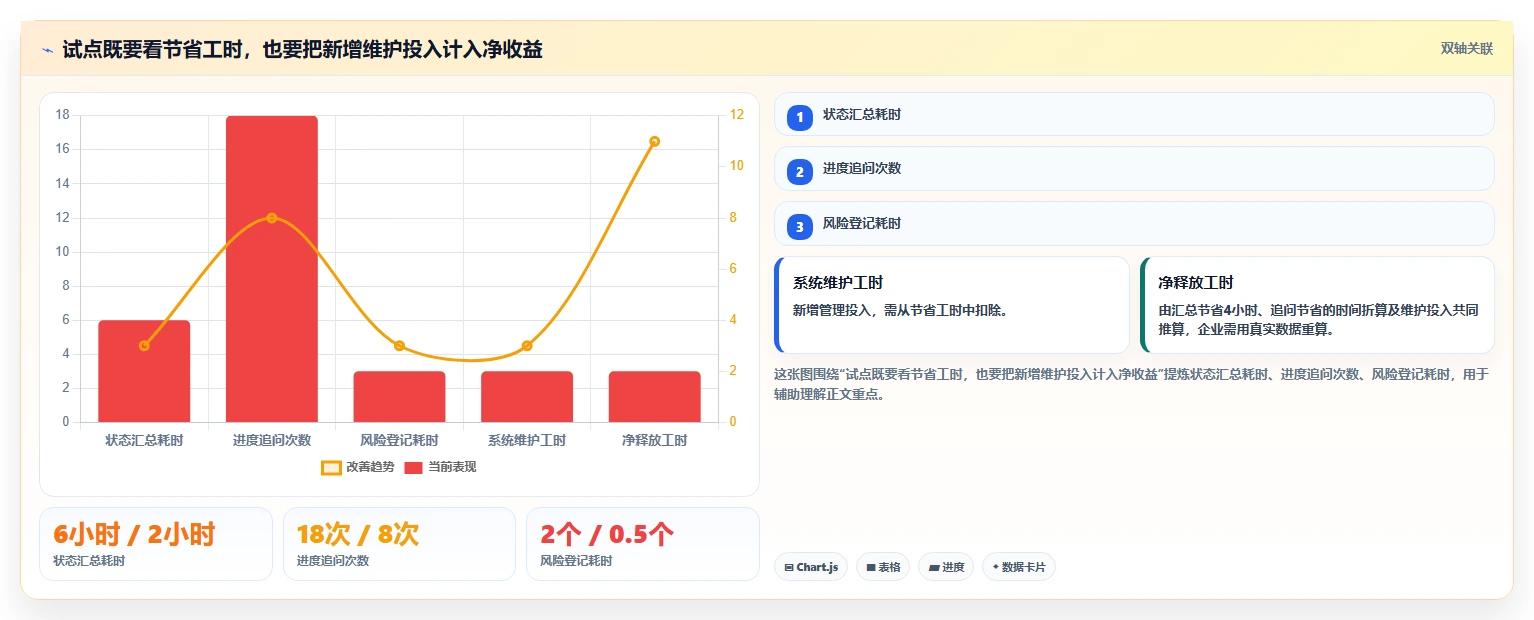Image resolution: width=1534 pixels, height=620 pixels.
Task: Click the number 3 badge for 风险登记耗时
Action: [800, 227]
